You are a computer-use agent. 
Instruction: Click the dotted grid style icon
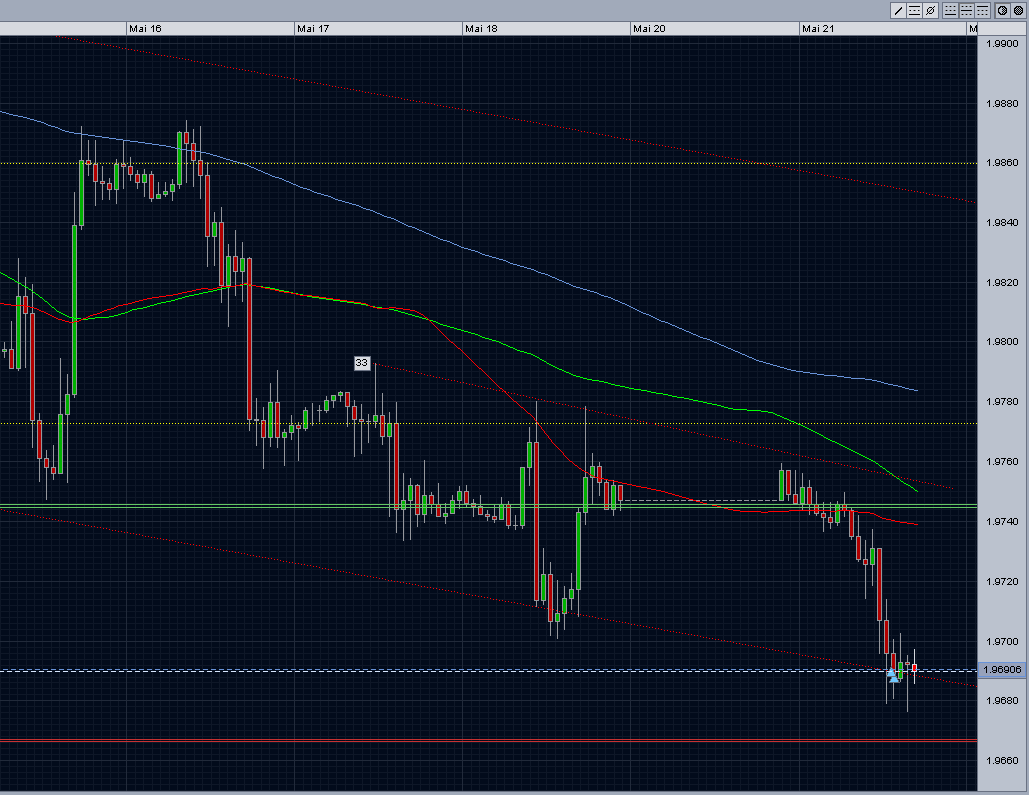coord(984,10)
